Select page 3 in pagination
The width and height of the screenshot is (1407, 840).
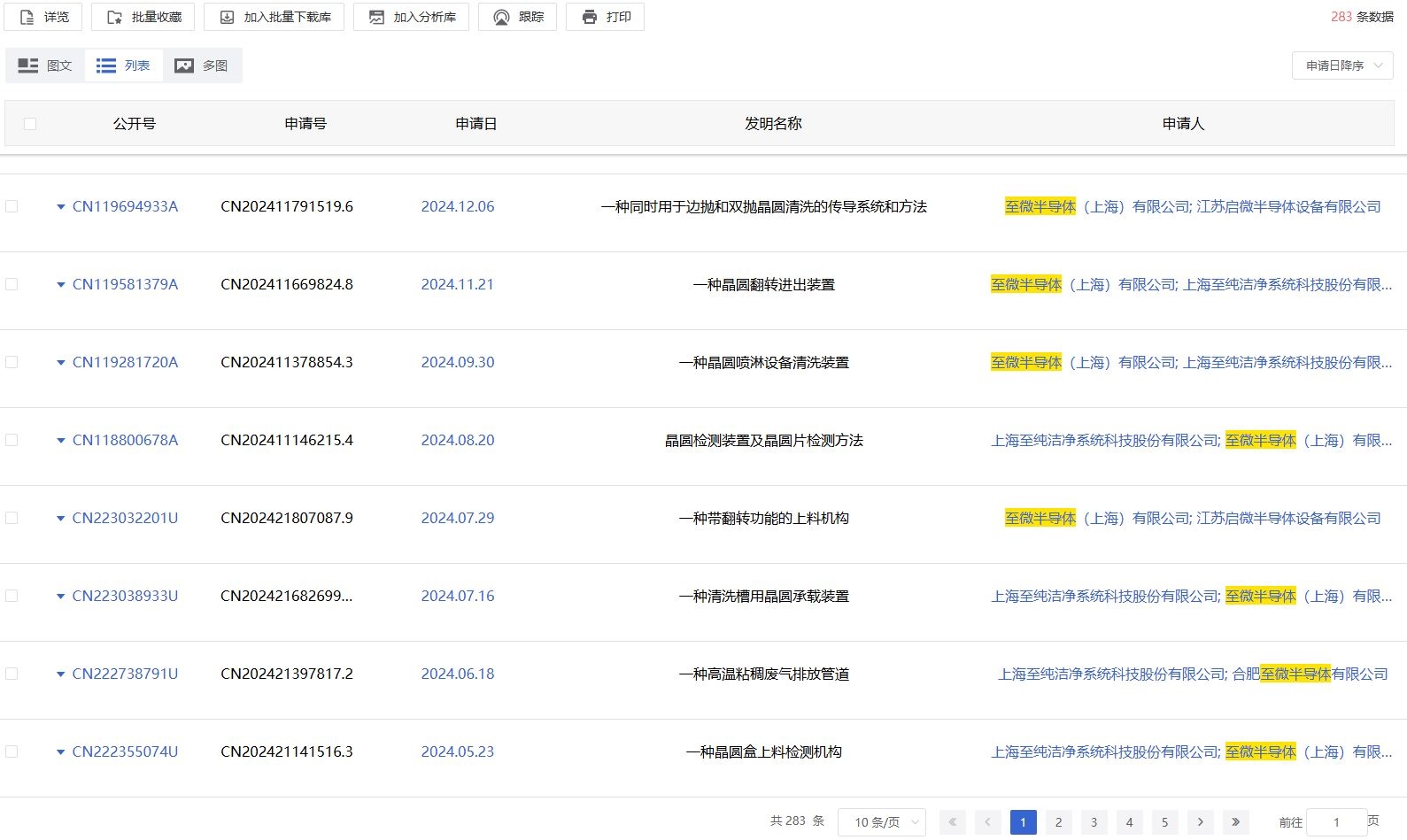tap(1094, 821)
